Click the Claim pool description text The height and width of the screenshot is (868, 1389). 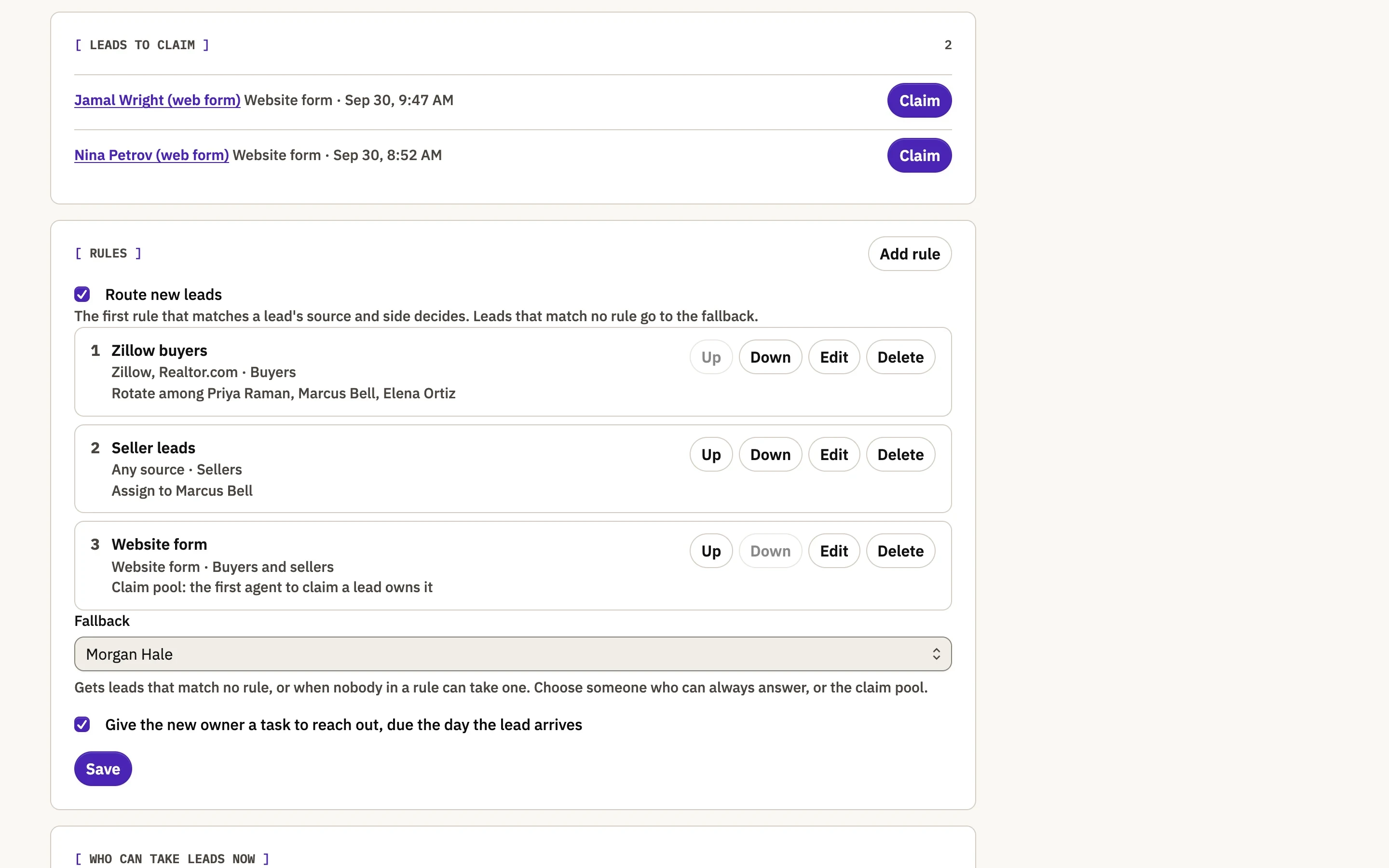point(272,587)
